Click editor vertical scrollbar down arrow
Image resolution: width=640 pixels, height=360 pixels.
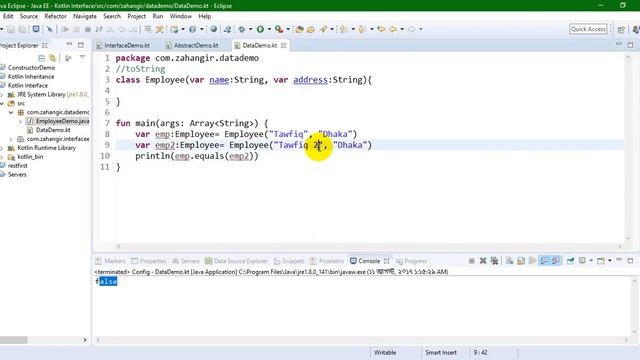tap(628, 238)
